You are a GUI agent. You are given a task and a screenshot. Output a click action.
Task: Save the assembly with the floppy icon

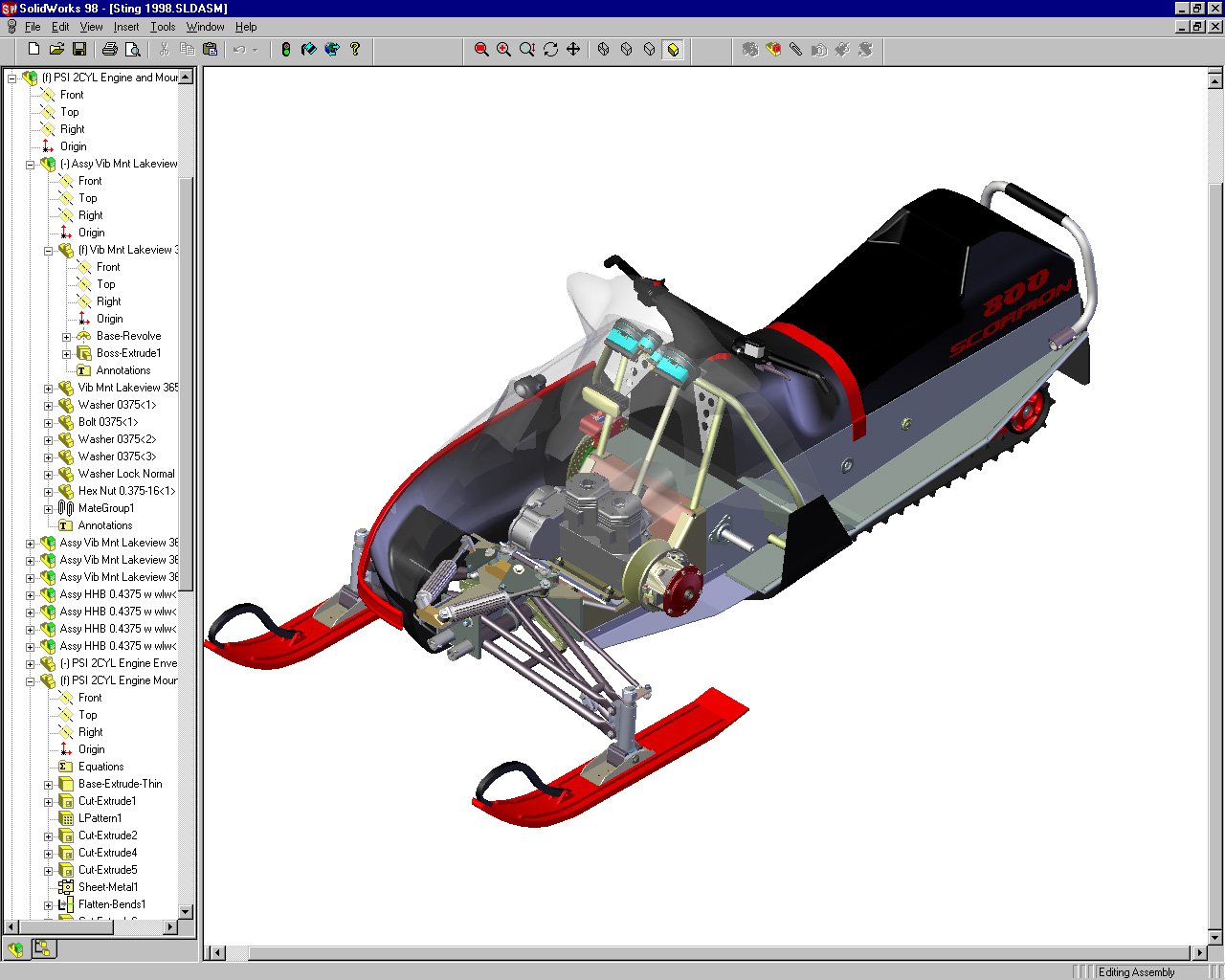coord(79,49)
